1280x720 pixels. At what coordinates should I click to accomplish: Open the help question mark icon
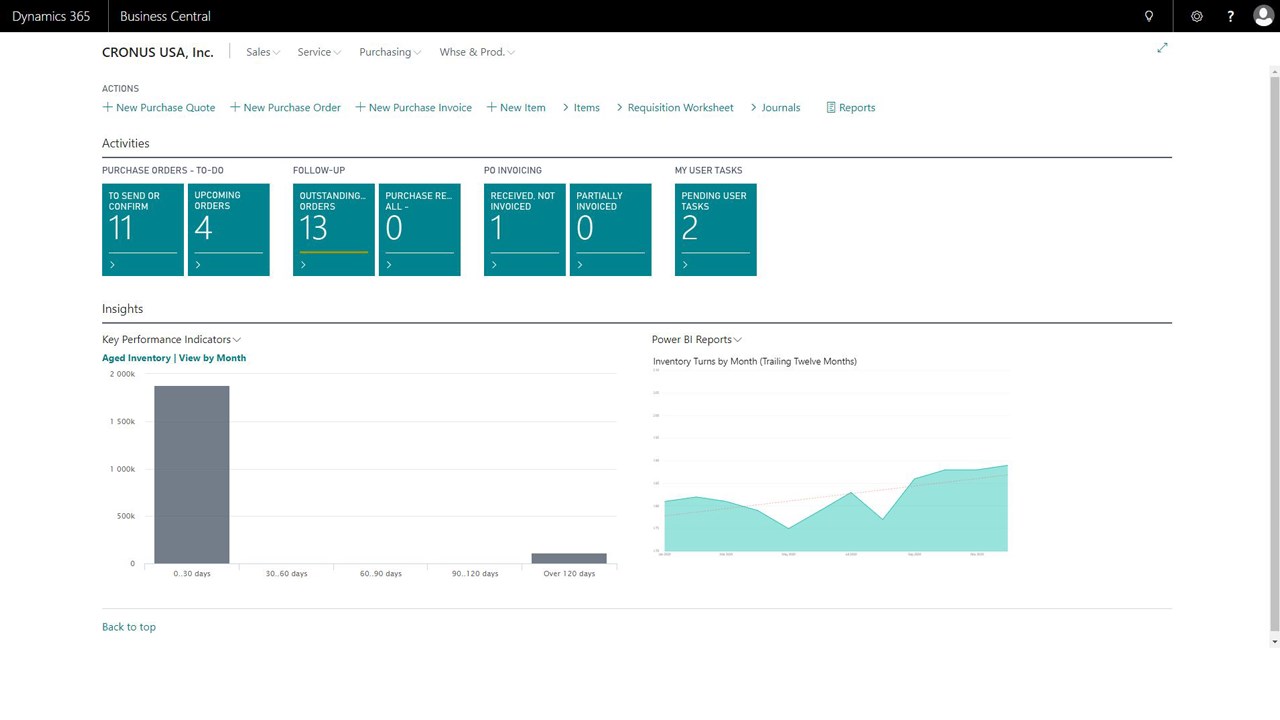coord(1231,16)
